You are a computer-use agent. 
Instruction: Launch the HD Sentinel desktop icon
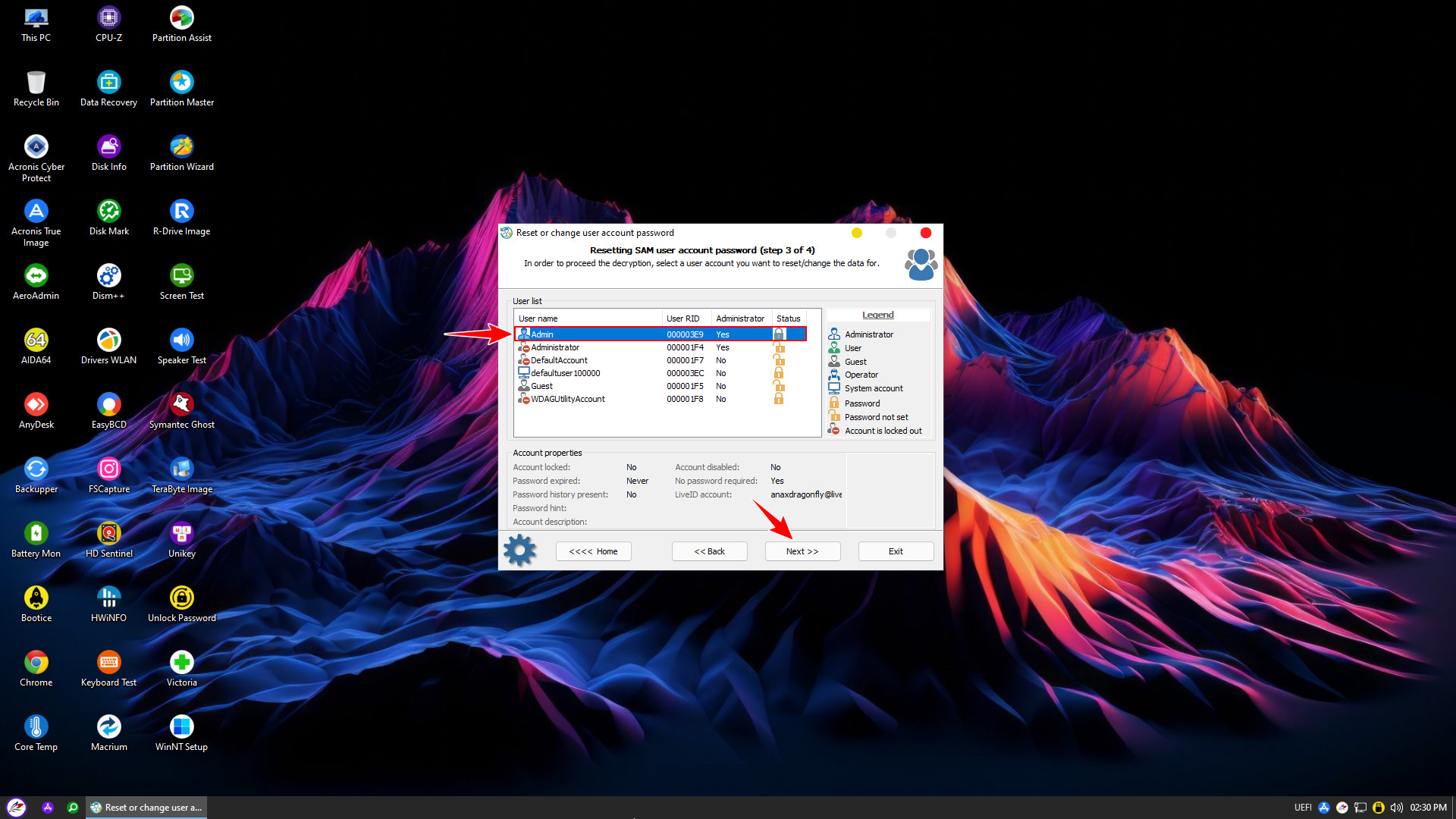point(108,534)
